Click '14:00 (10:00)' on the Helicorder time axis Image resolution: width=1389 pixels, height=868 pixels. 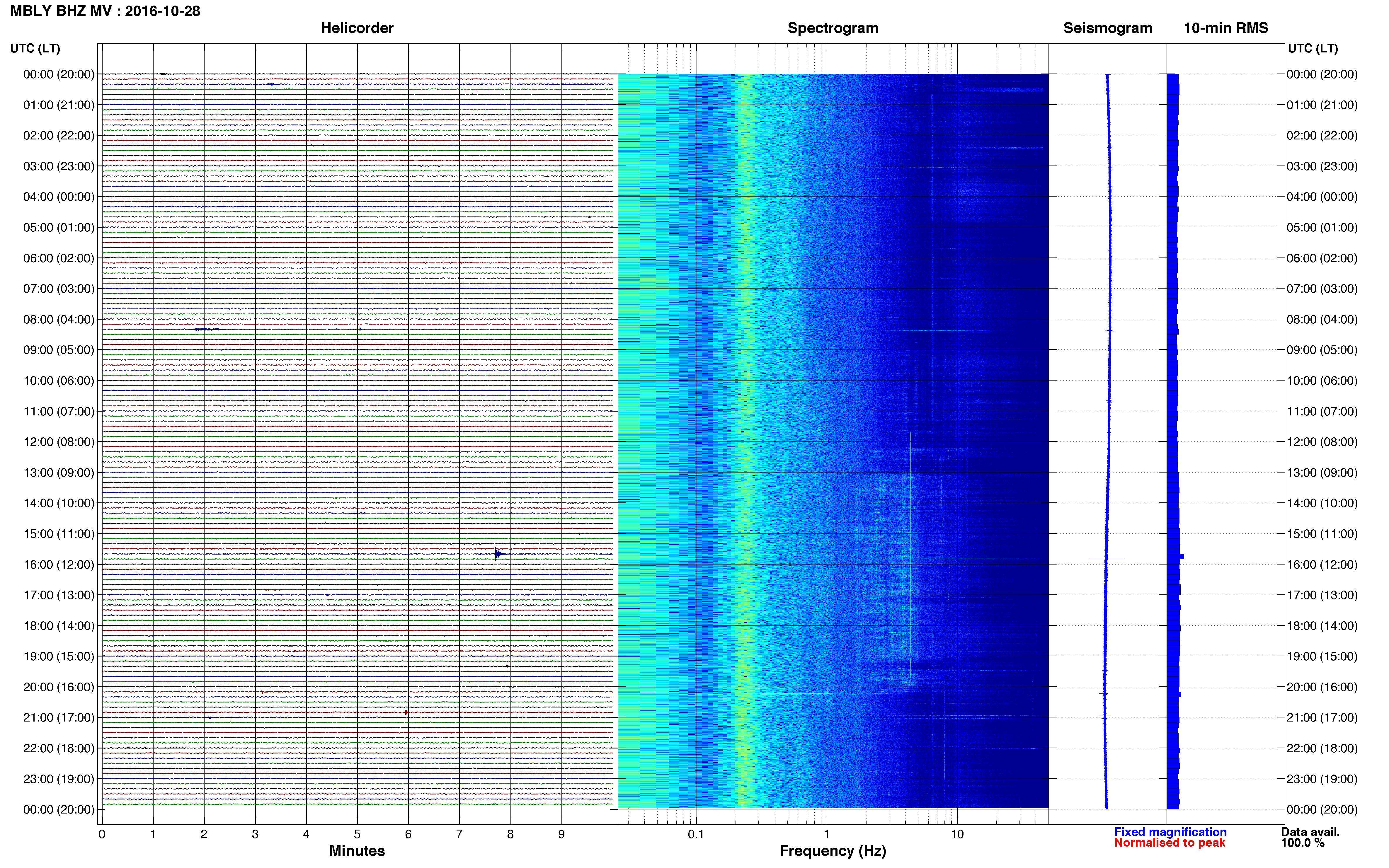[59, 504]
